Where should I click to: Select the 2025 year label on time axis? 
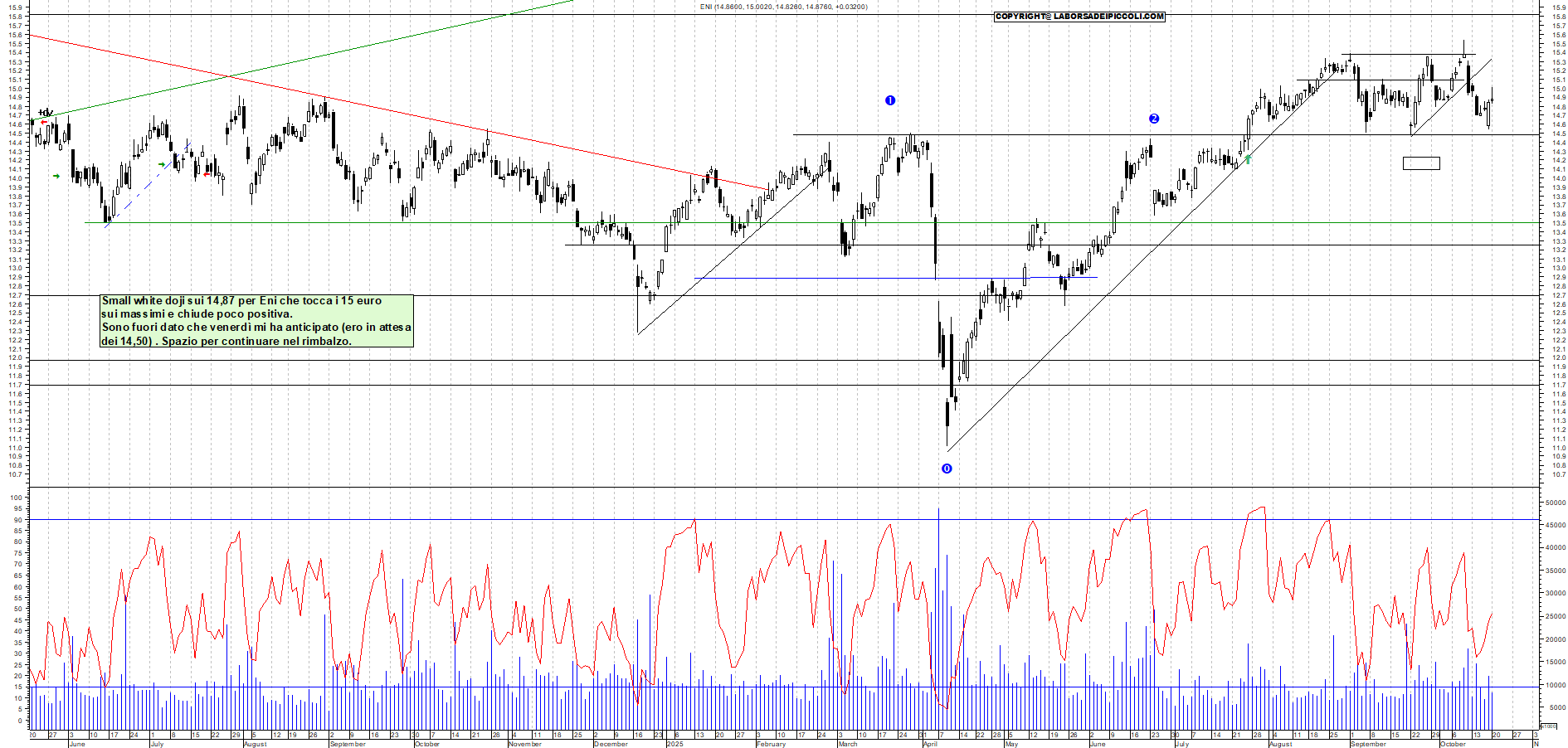point(674,744)
